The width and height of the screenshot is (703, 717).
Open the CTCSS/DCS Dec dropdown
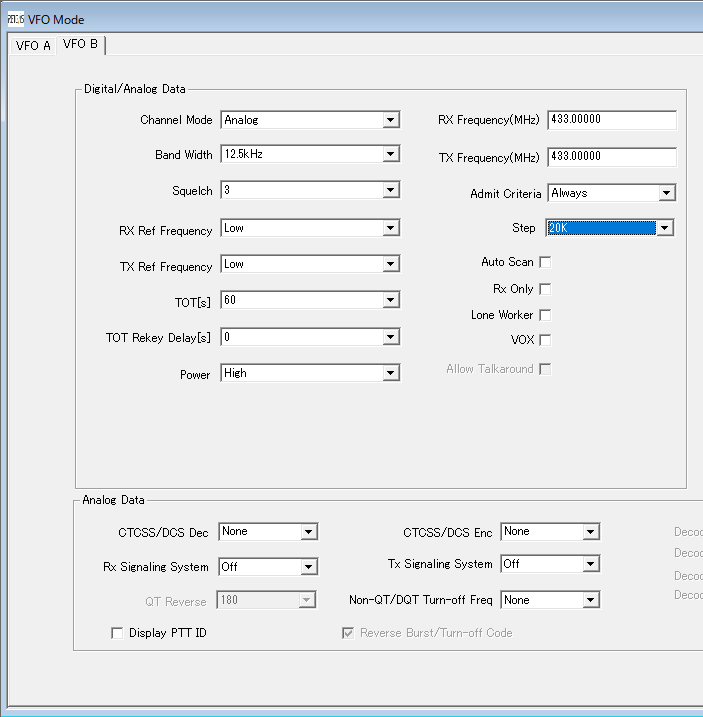click(x=308, y=532)
